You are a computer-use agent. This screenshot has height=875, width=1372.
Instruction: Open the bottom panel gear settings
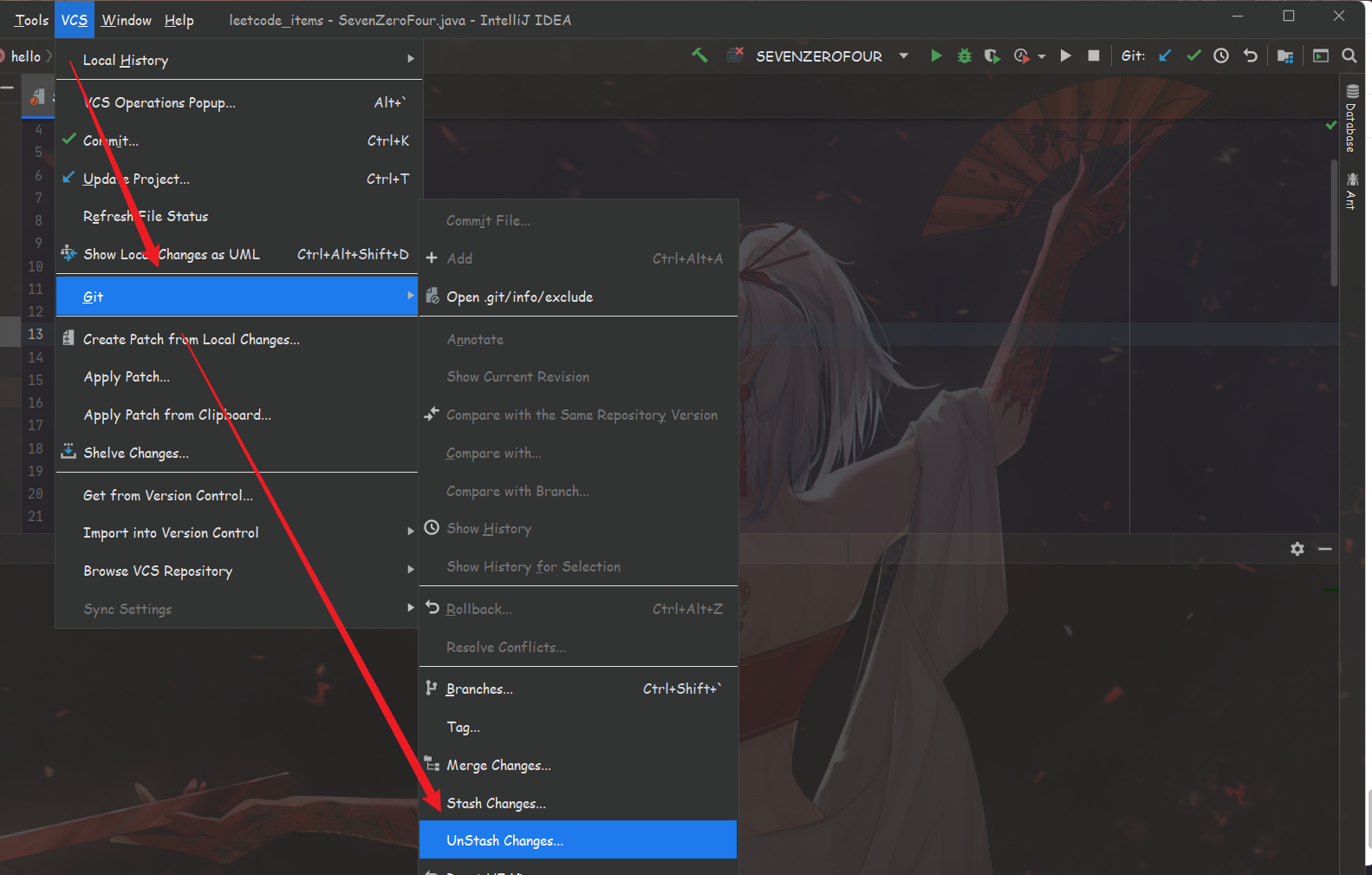point(1297,549)
